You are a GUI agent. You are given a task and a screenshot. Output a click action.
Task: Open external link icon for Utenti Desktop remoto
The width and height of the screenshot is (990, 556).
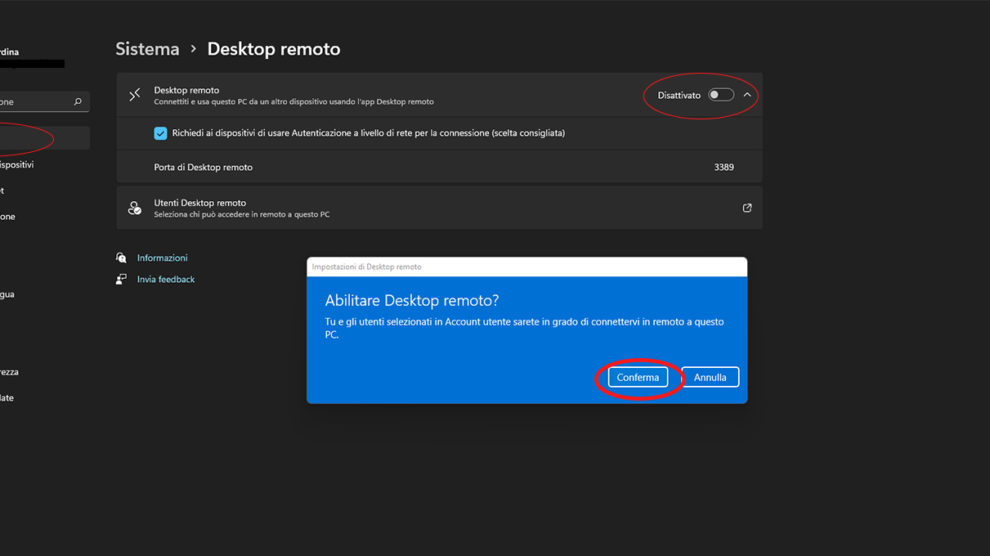coord(747,208)
